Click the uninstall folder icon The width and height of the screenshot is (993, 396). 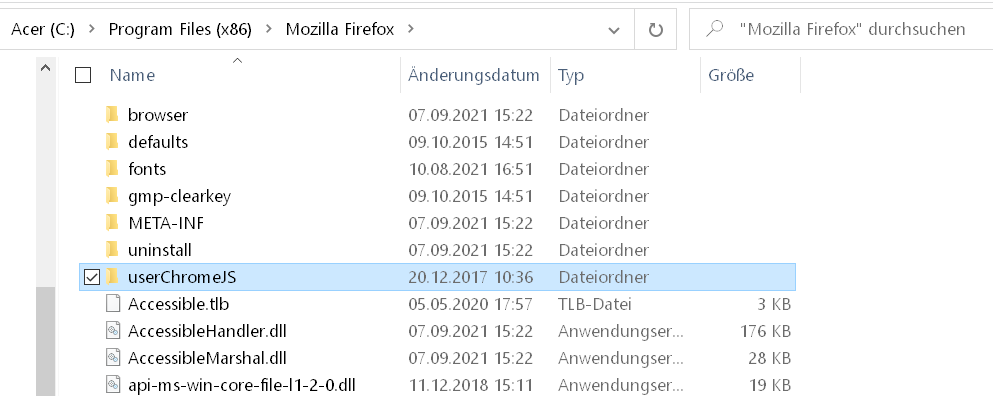112,250
